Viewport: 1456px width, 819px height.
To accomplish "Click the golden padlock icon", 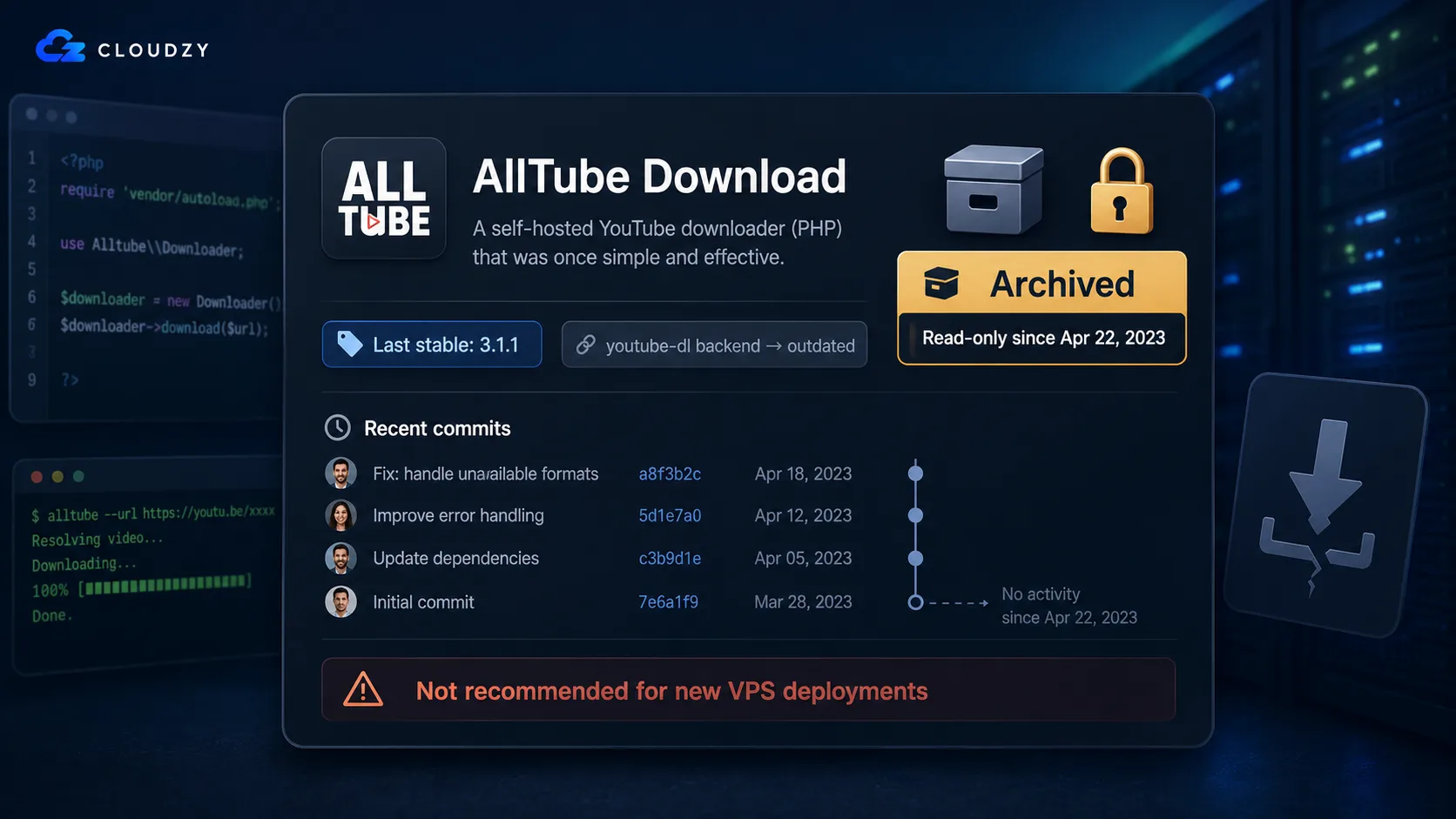I will [x=1122, y=191].
